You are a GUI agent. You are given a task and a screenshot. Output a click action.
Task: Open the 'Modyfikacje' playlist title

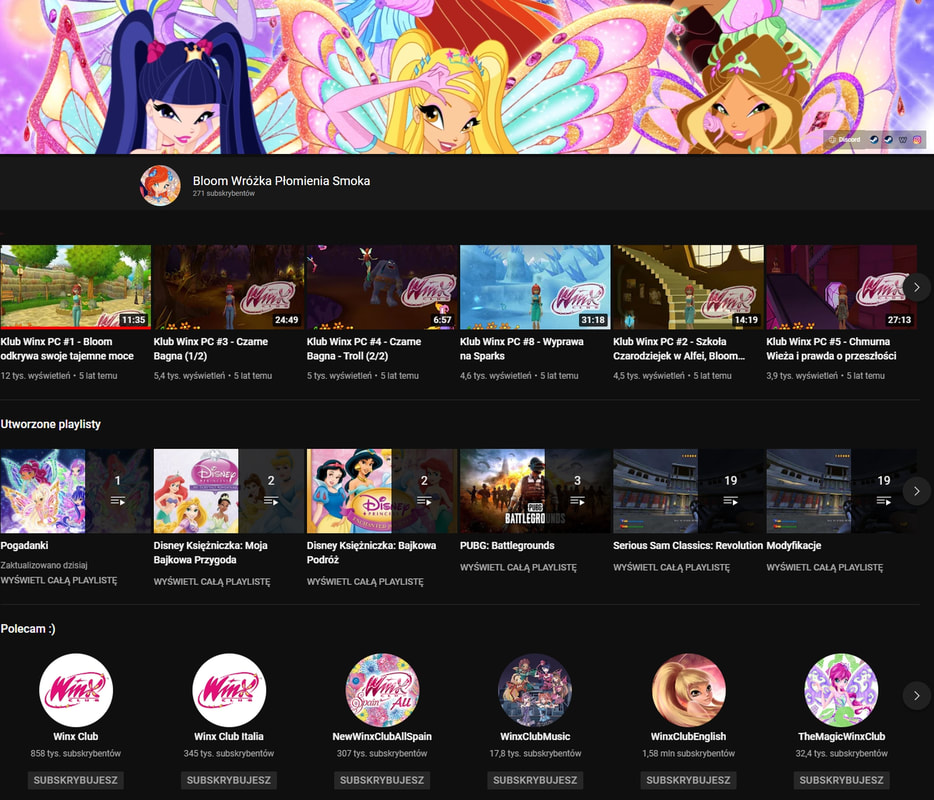pos(793,545)
